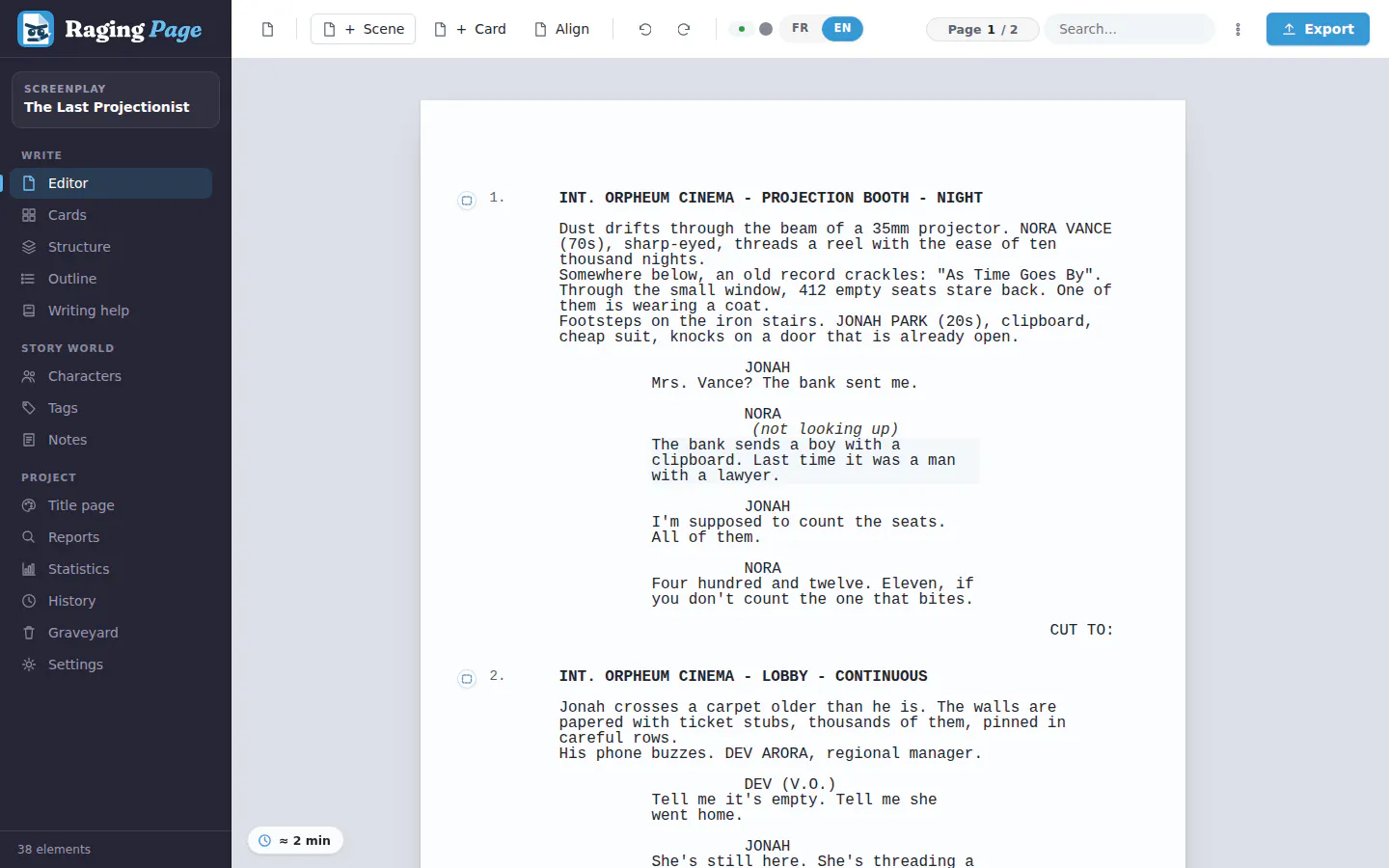
Task: View the History section
Action: pos(111,601)
